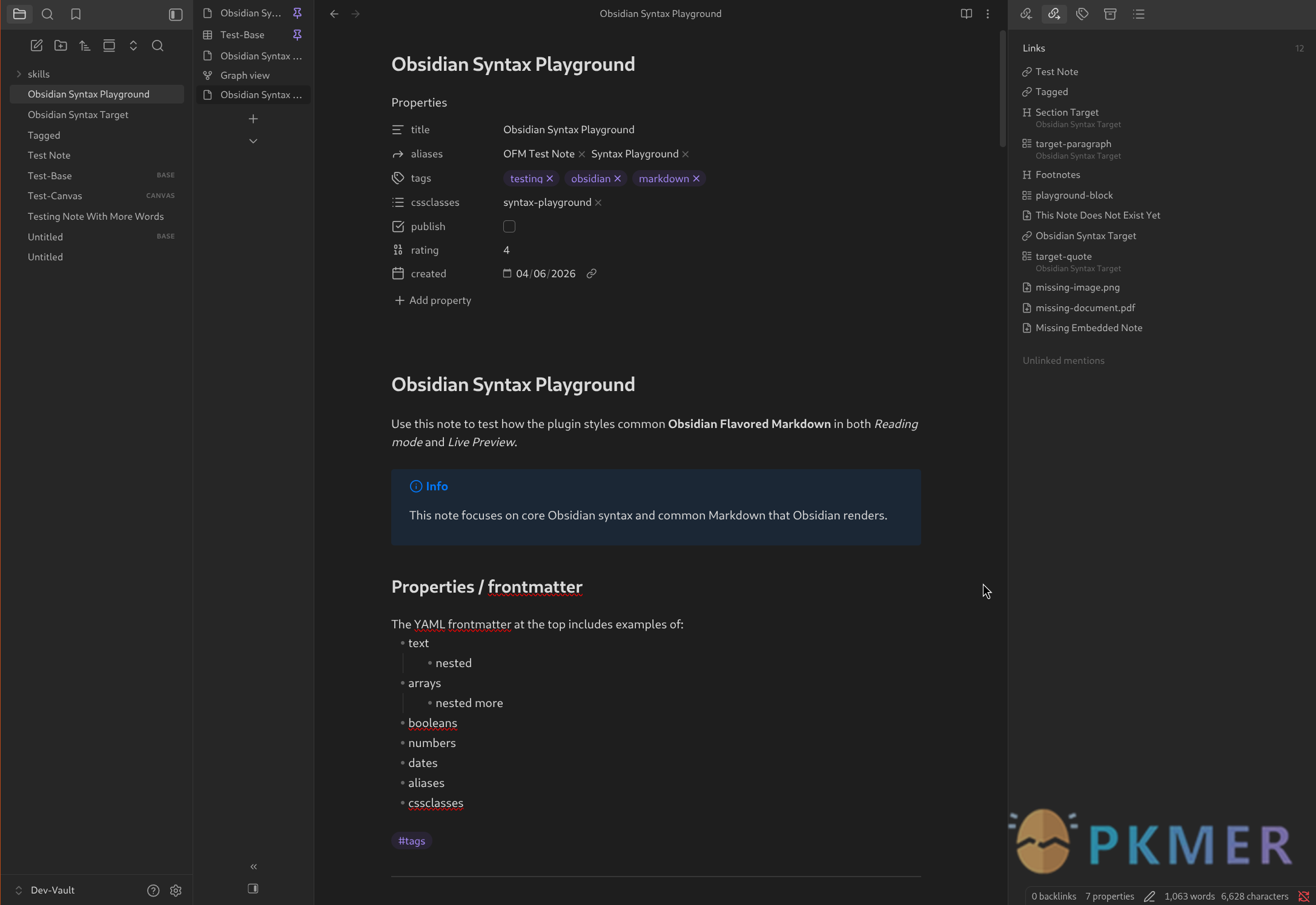Open the #tags tag link
This screenshot has width=1316, height=905.
tap(412, 841)
